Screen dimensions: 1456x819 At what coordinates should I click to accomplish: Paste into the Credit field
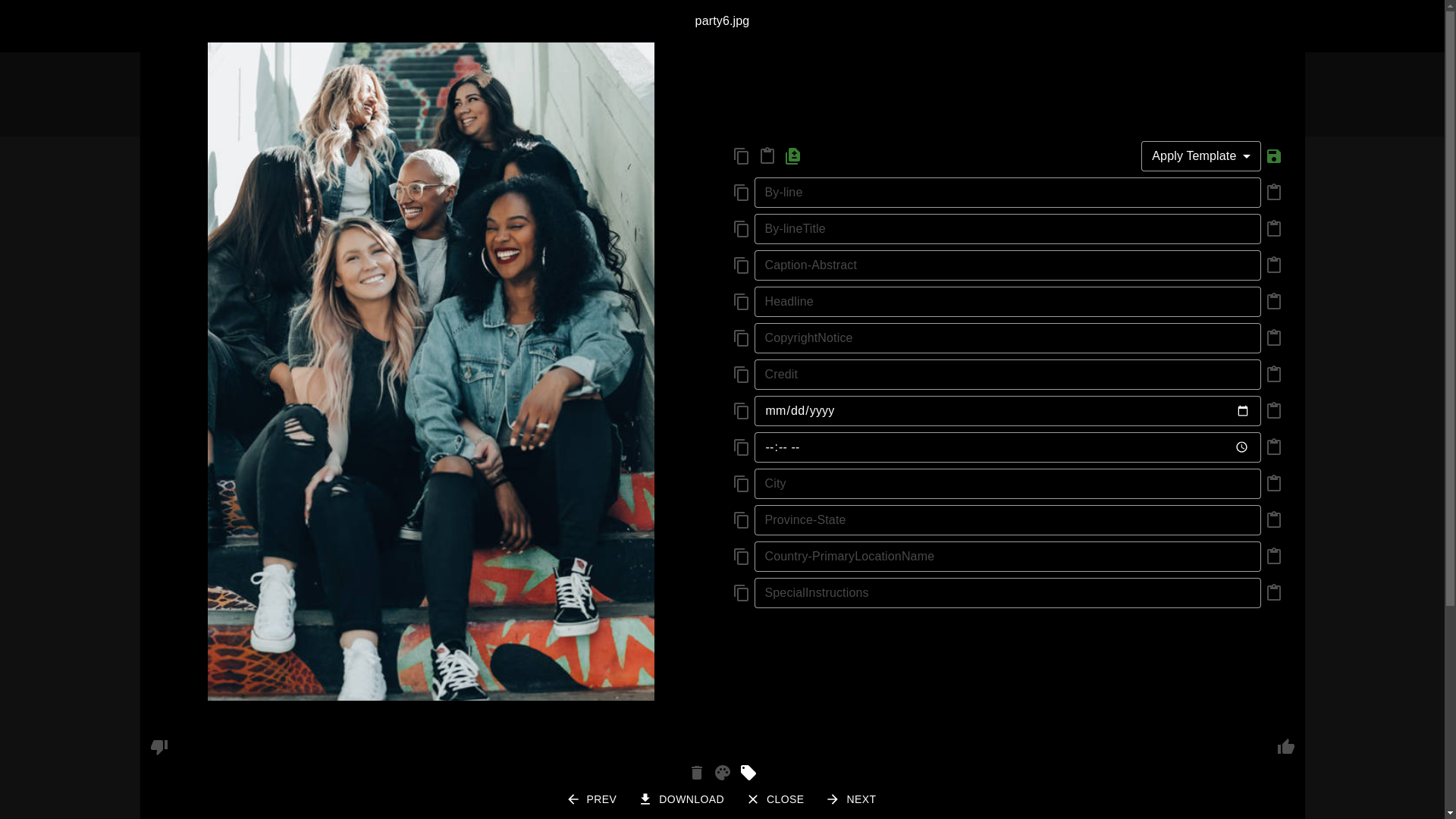[1273, 374]
